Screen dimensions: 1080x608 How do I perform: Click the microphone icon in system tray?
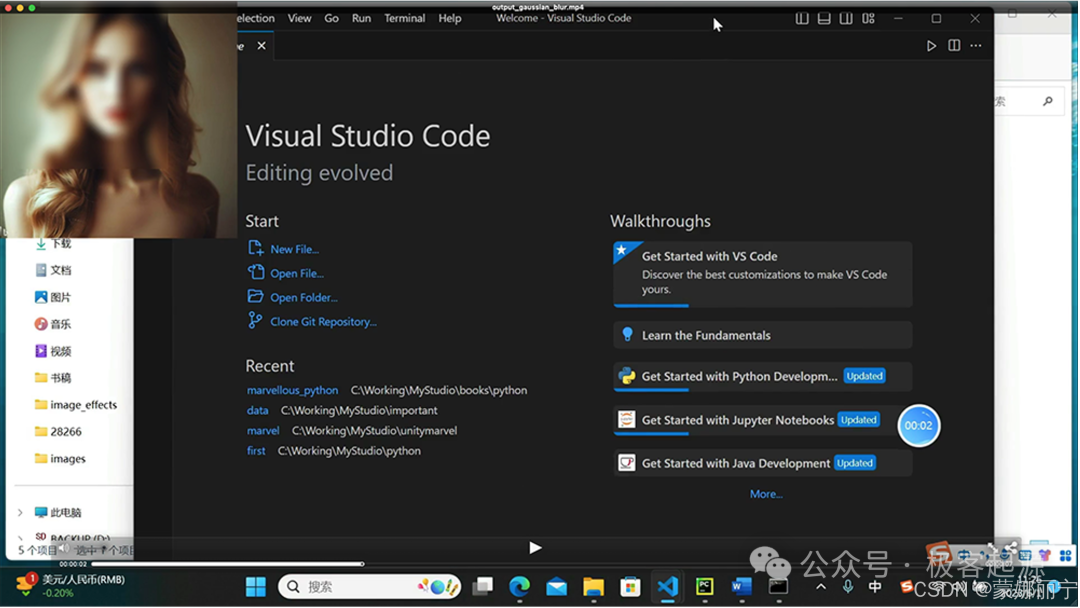click(848, 587)
